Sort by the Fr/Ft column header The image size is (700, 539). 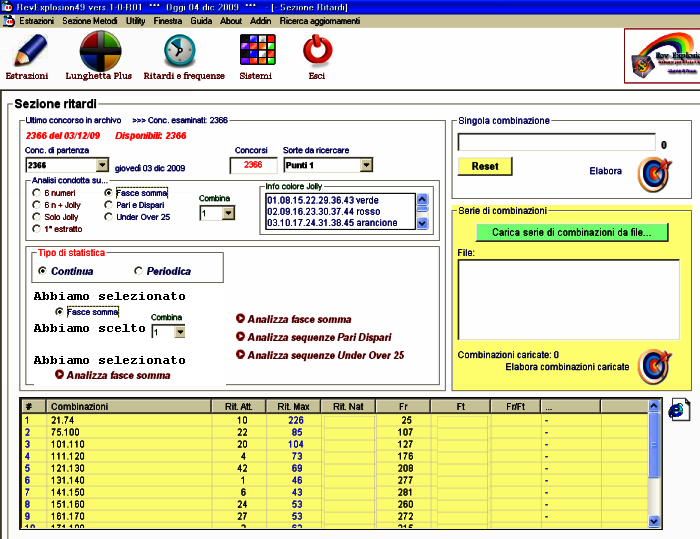click(x=516, y=406)
